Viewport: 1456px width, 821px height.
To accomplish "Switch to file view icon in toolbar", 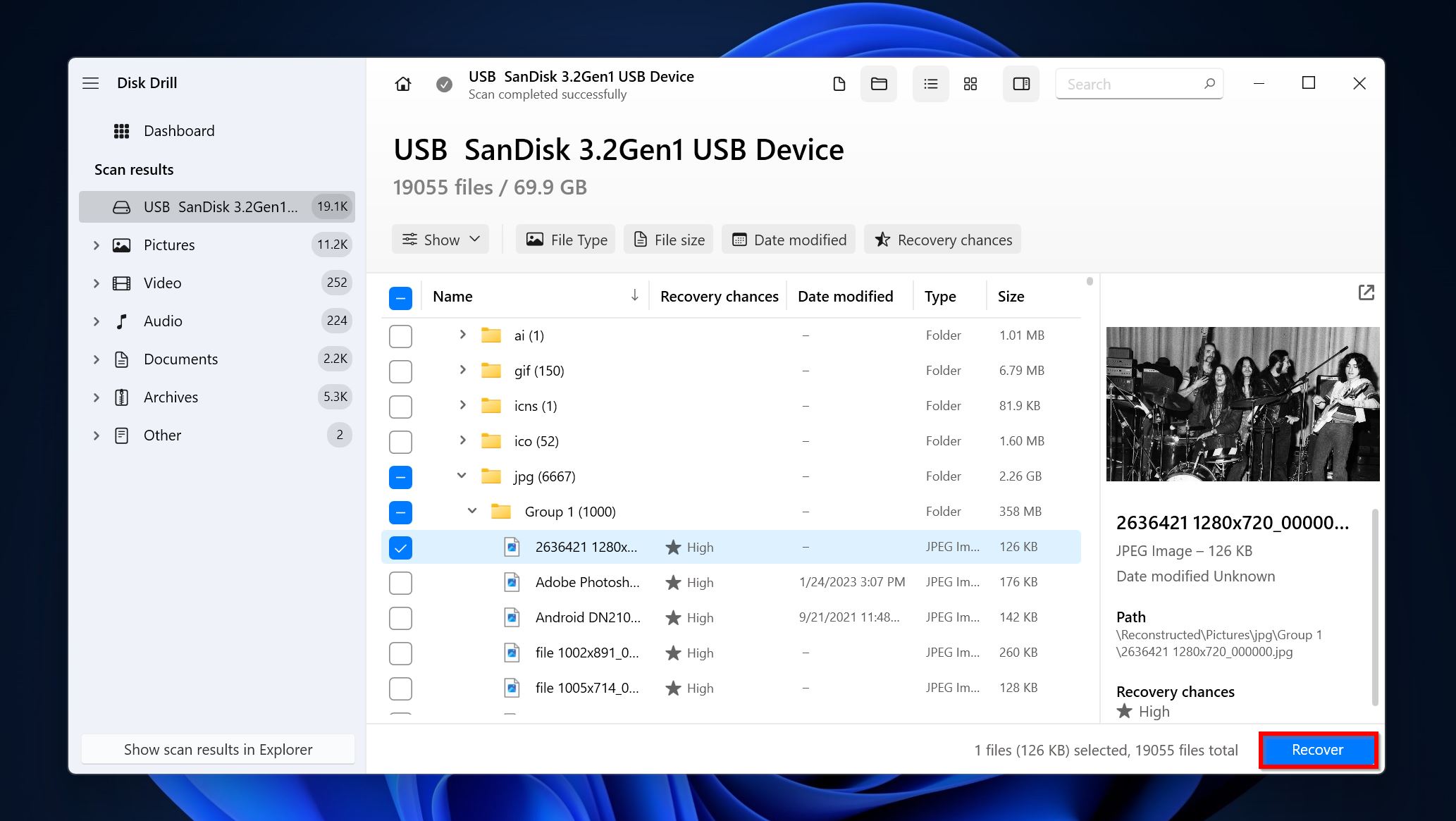I will click(839, 84).
